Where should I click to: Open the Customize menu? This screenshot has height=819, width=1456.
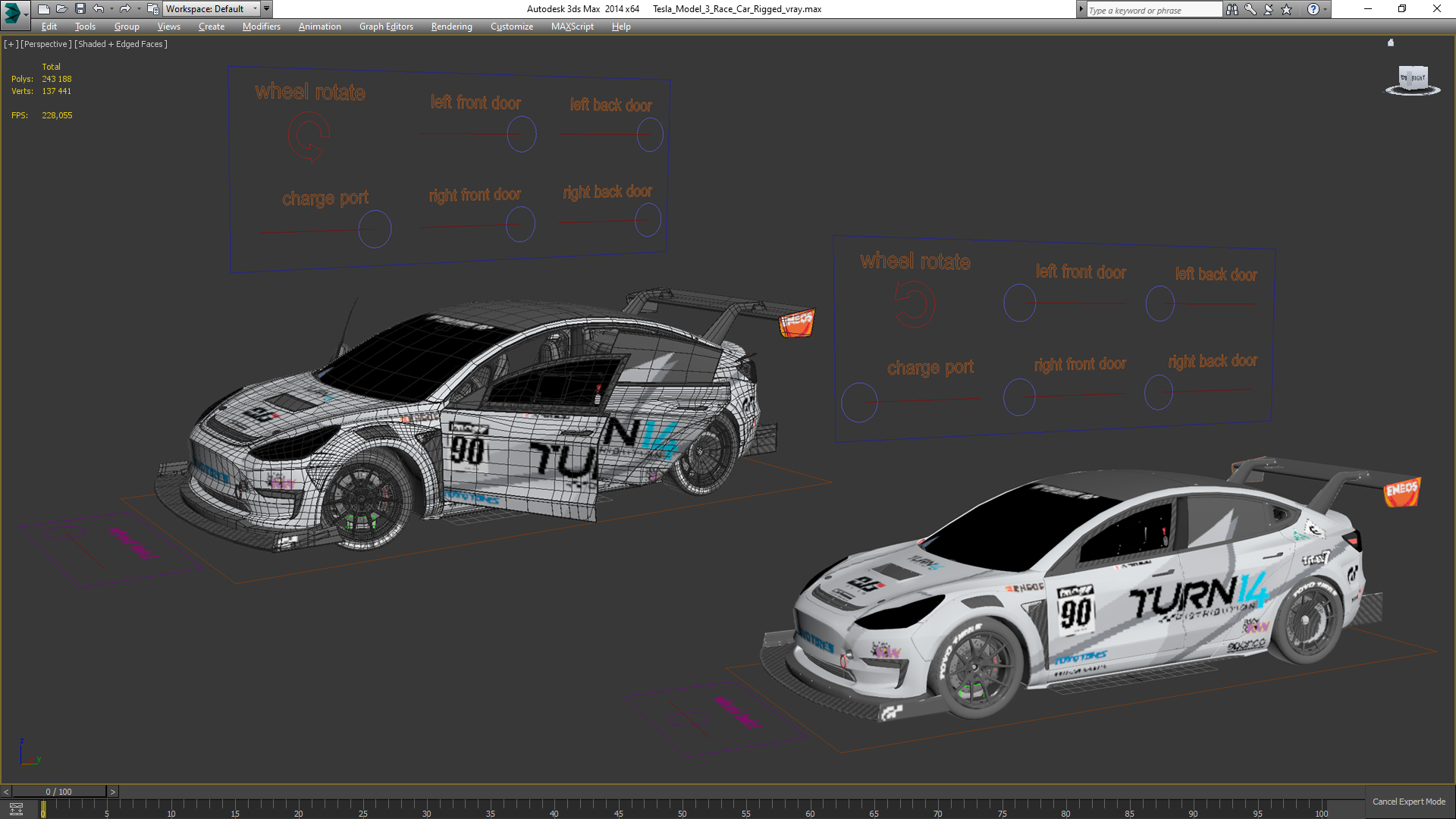[512, 27]
